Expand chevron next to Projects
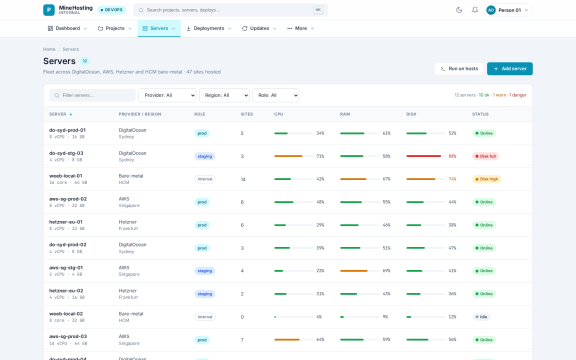 [x=130, y=28]
